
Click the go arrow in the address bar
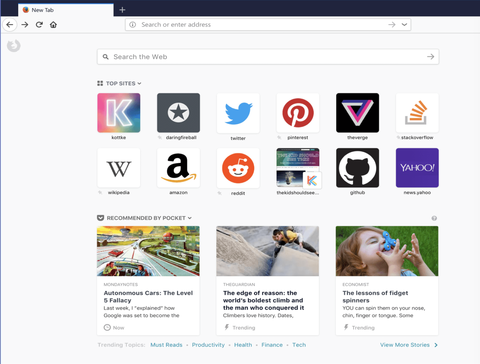[x=392, y=25]
